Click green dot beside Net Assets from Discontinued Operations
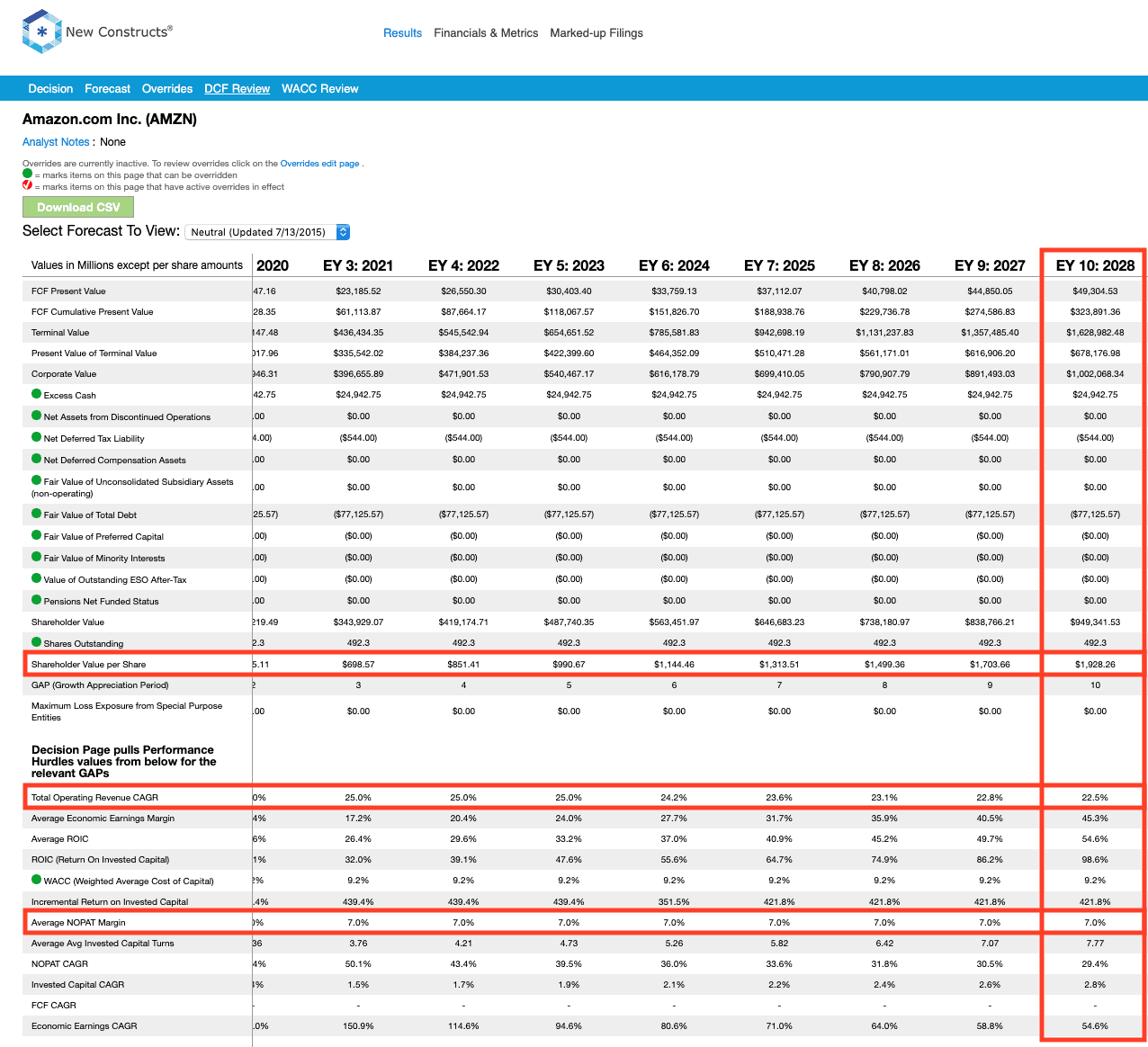This screenshot has width=1148, height=1047. [37, 416]
